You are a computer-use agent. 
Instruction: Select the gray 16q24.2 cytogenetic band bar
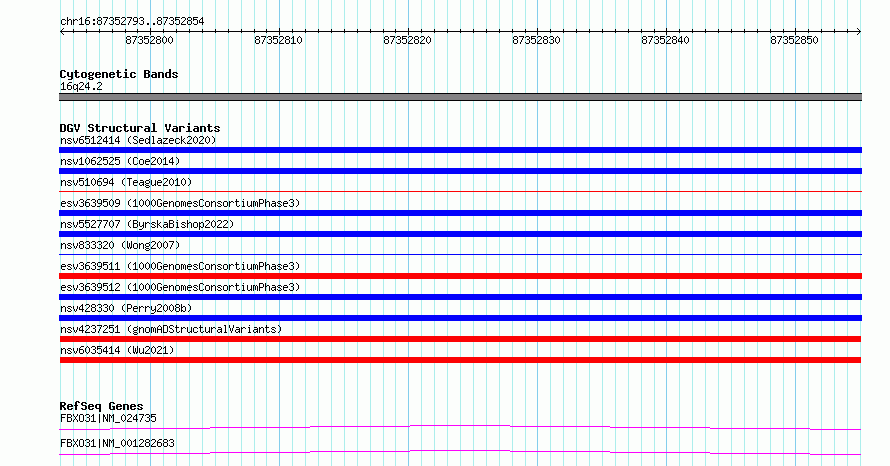(460, 97)
